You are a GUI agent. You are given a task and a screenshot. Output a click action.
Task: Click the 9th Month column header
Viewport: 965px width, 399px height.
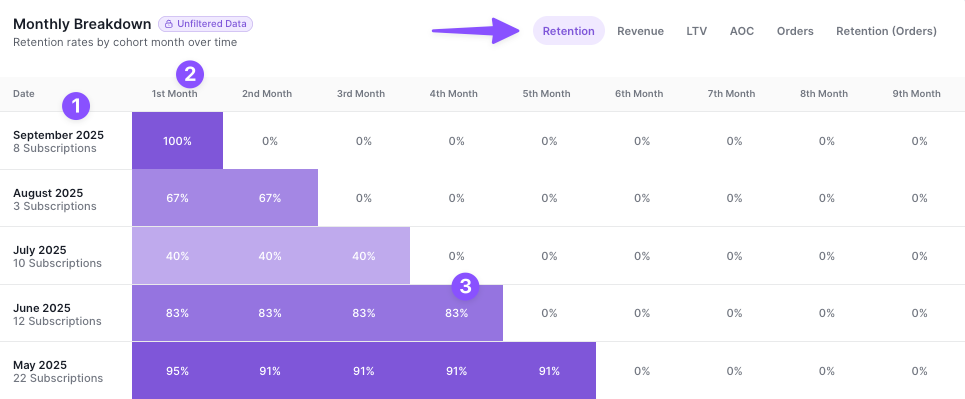click(x=917, y=94)
